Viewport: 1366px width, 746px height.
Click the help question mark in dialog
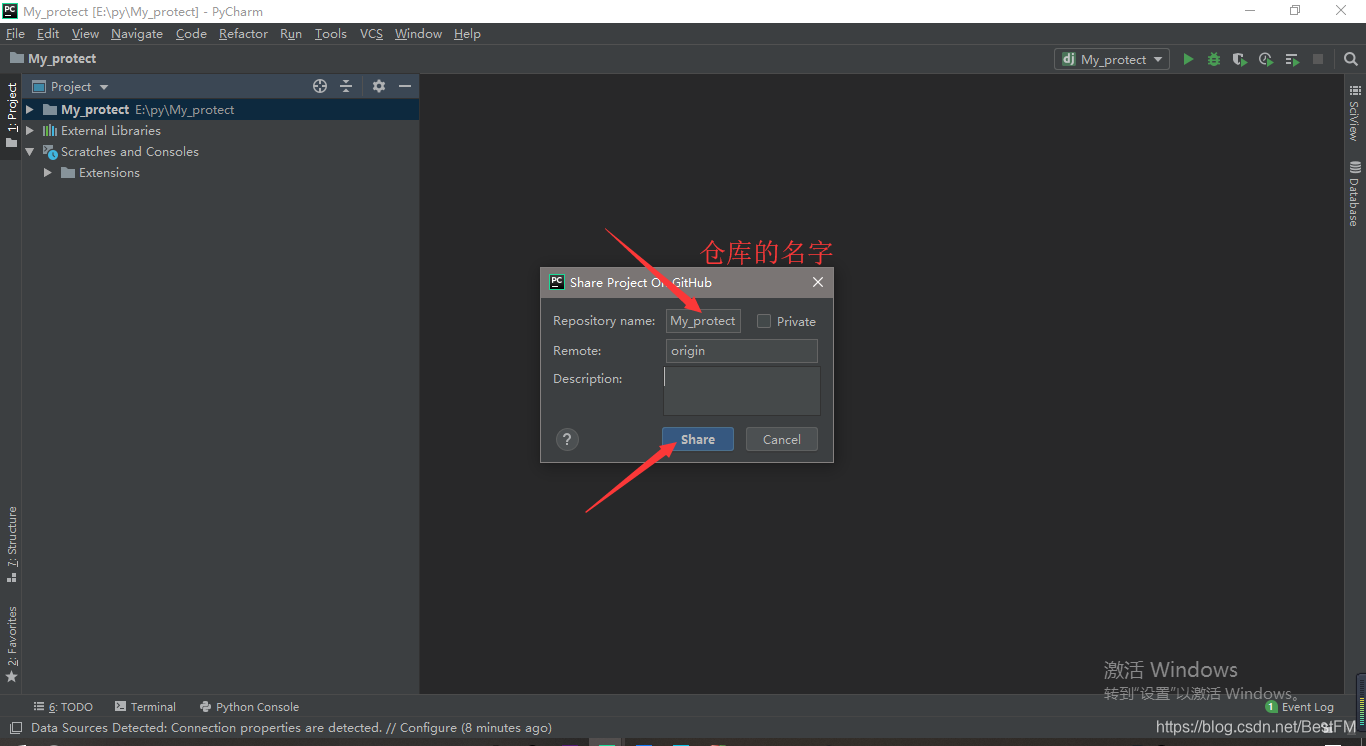coord(568,439)
